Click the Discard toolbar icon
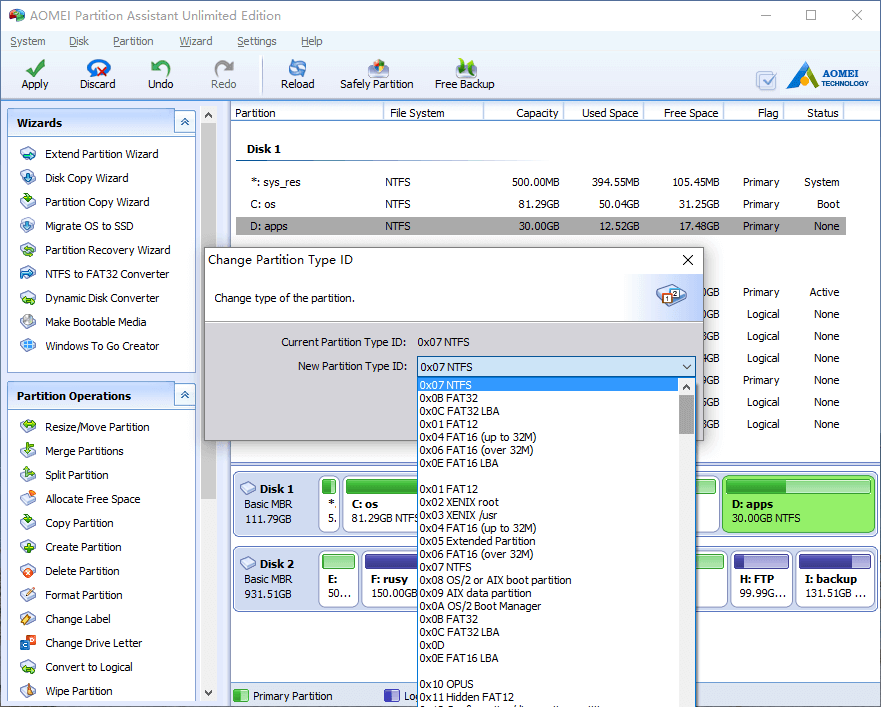 click(x=98, y=68)
